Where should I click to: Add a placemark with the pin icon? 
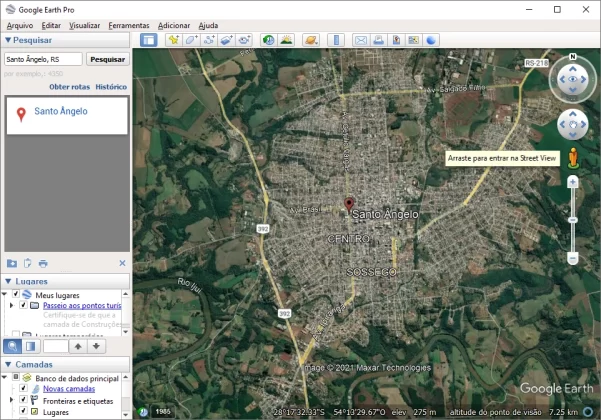174,40
